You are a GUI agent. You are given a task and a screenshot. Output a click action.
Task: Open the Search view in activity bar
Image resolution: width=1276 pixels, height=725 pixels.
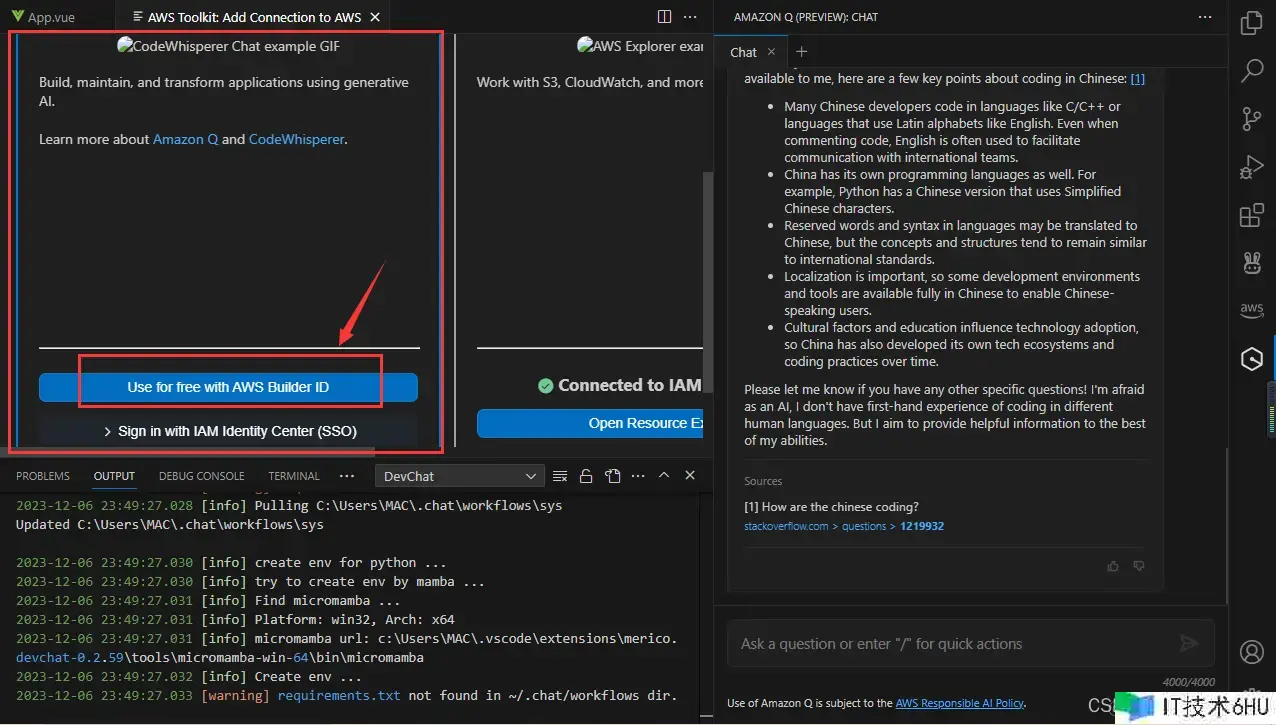tap(1251, 70)
